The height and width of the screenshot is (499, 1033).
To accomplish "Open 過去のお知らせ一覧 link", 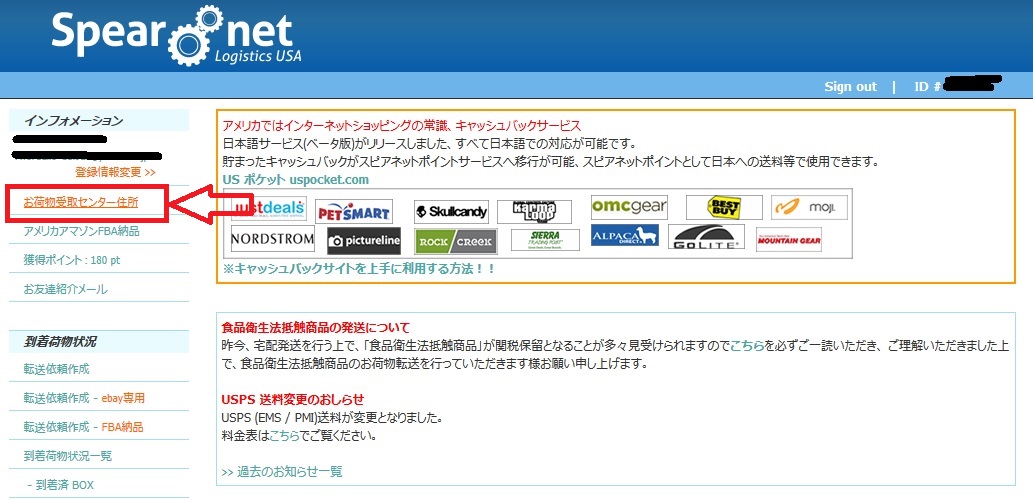I will [x=282, y=471].
